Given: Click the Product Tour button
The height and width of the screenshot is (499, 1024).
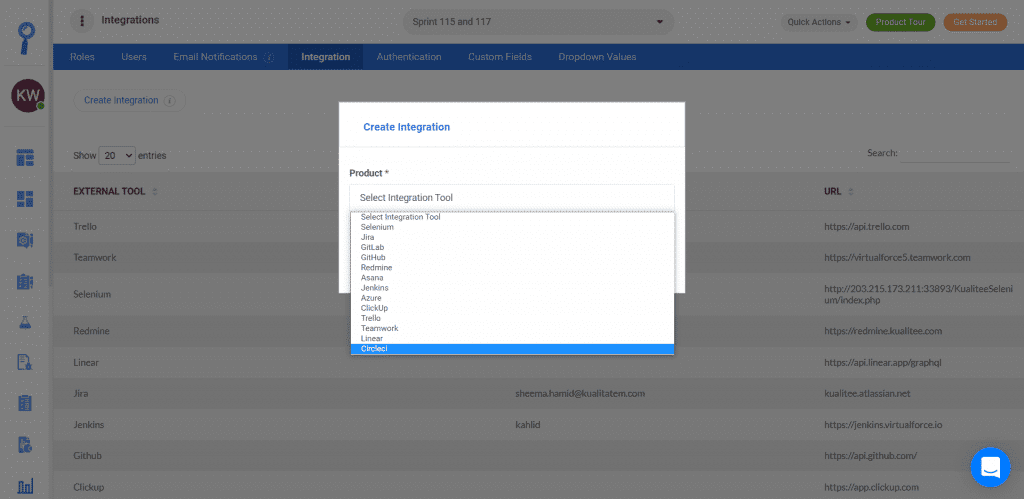Looking at the screenshot, I should pyautogui.click(x=901, y=22).
